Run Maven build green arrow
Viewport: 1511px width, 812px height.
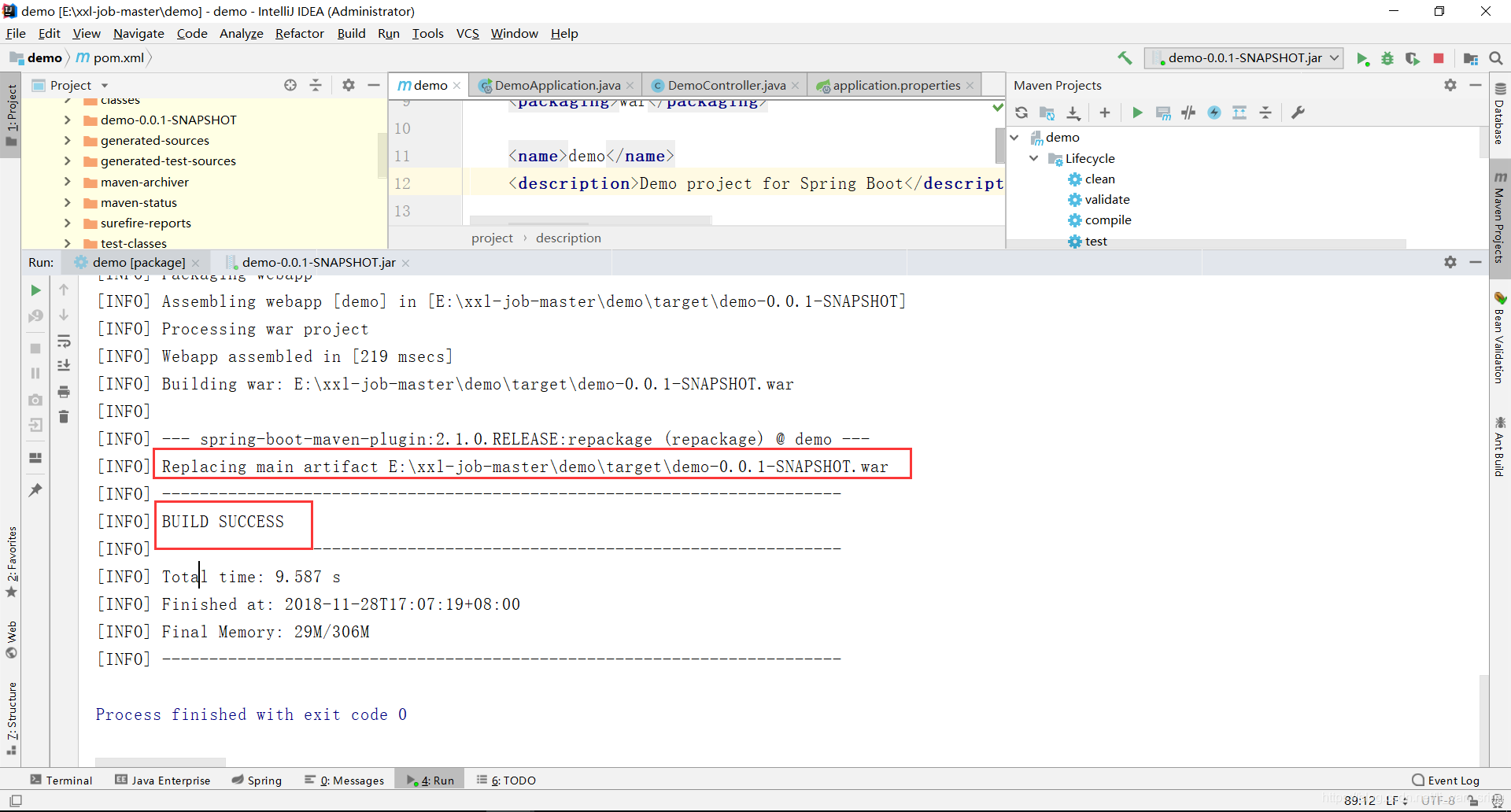(x=1137, y=113)
